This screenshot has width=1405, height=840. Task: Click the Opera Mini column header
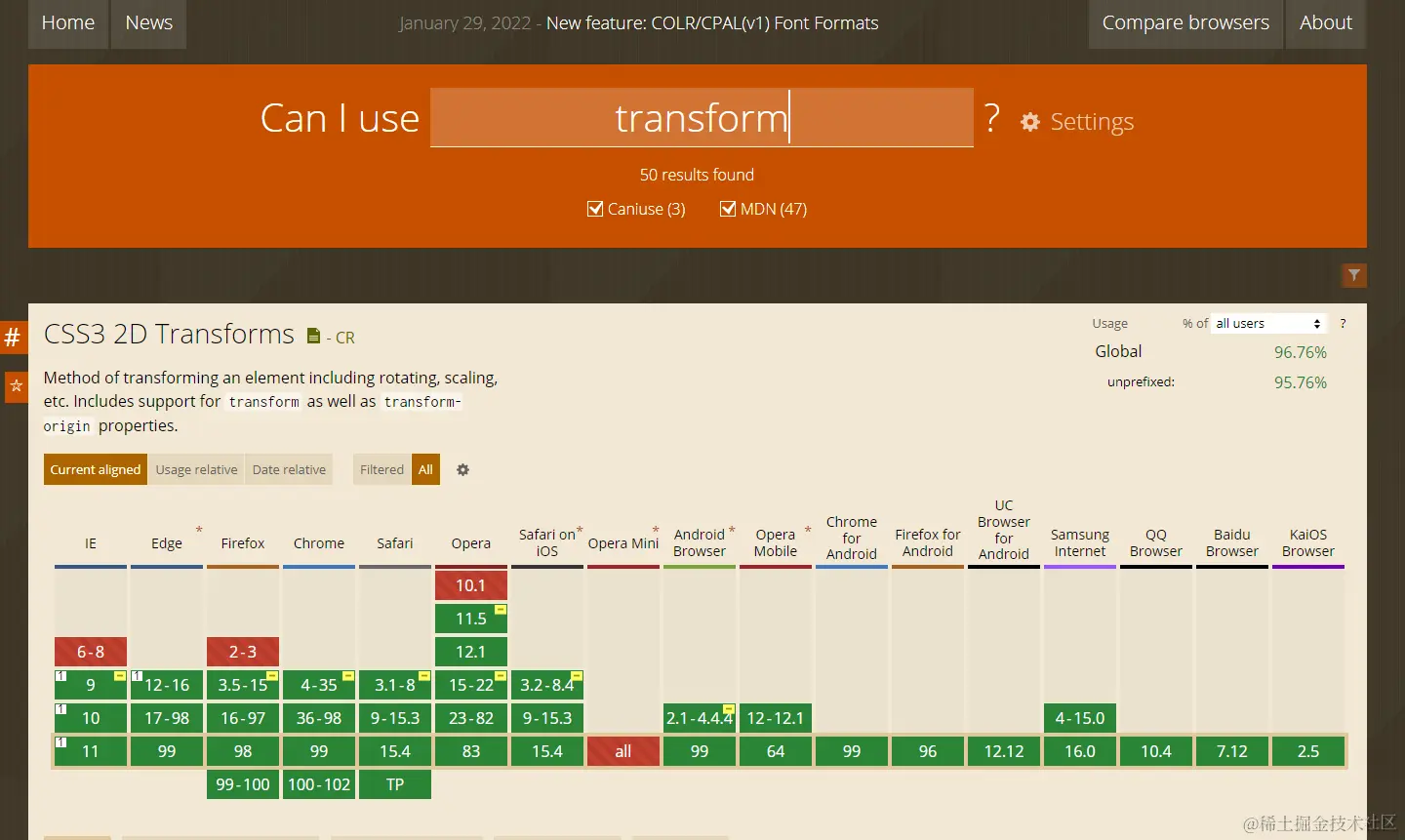click(623, 543)
